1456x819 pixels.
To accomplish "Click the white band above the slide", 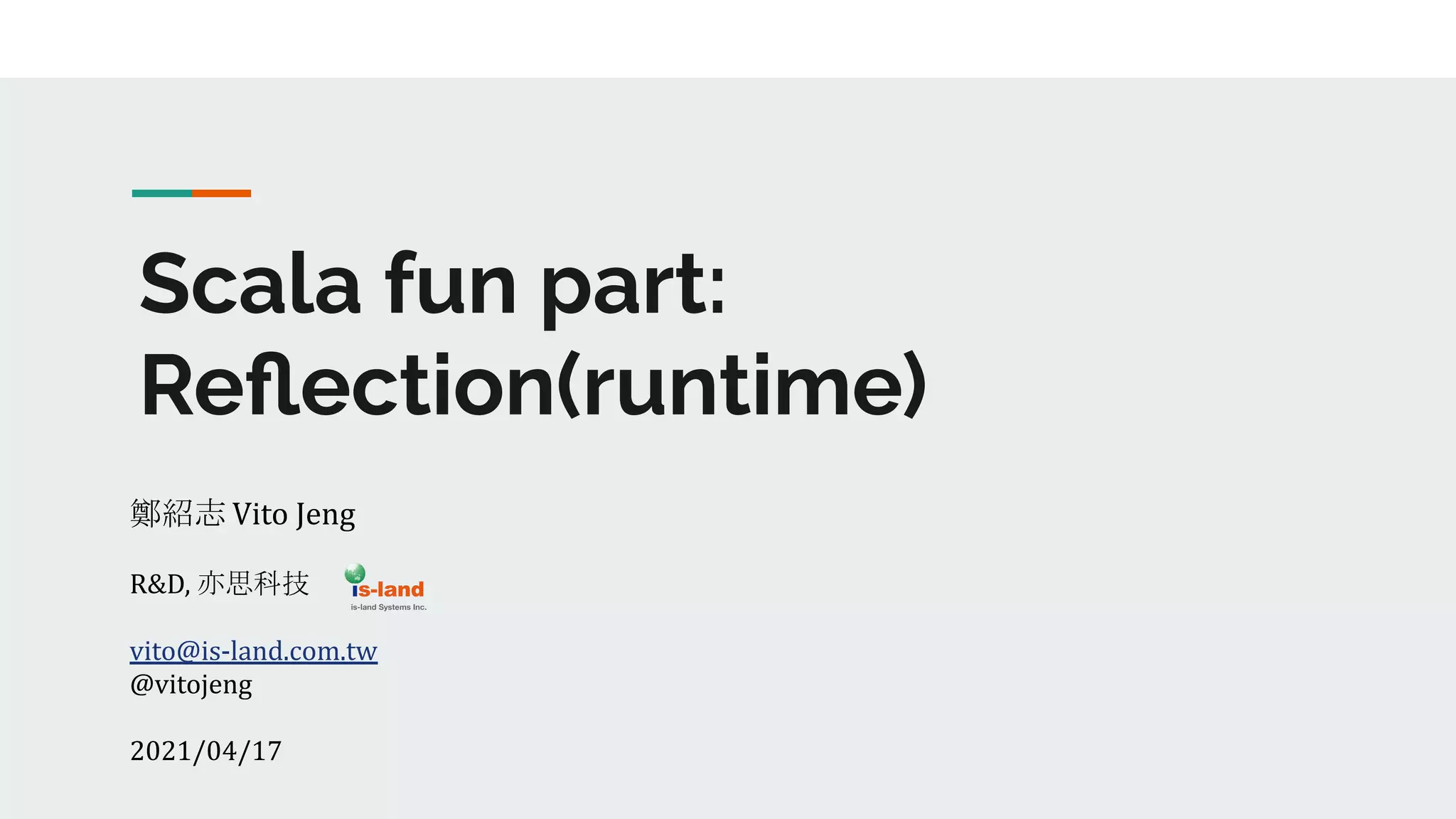I will 728,38.
